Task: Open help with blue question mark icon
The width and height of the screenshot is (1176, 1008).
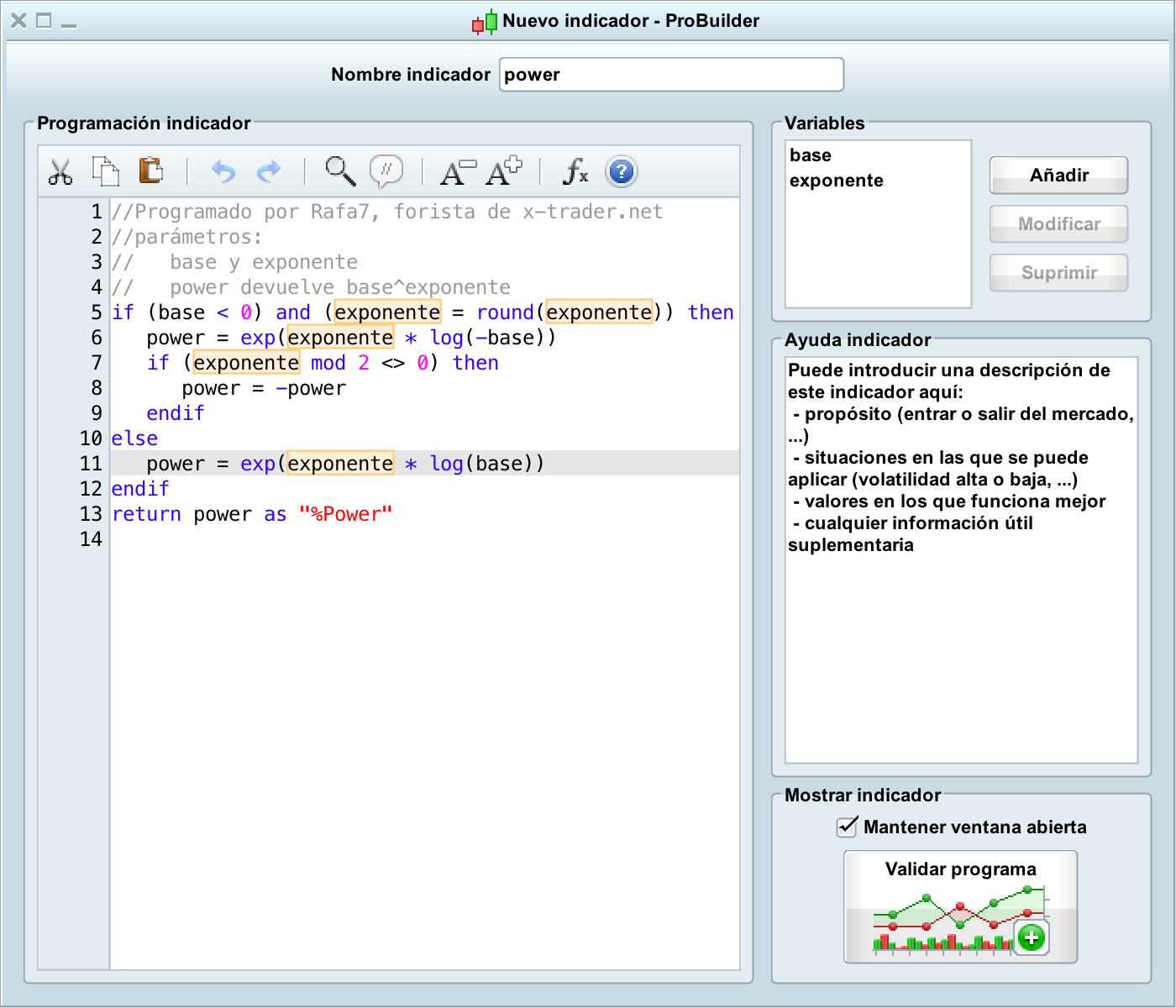Action: tap(621, 172)
